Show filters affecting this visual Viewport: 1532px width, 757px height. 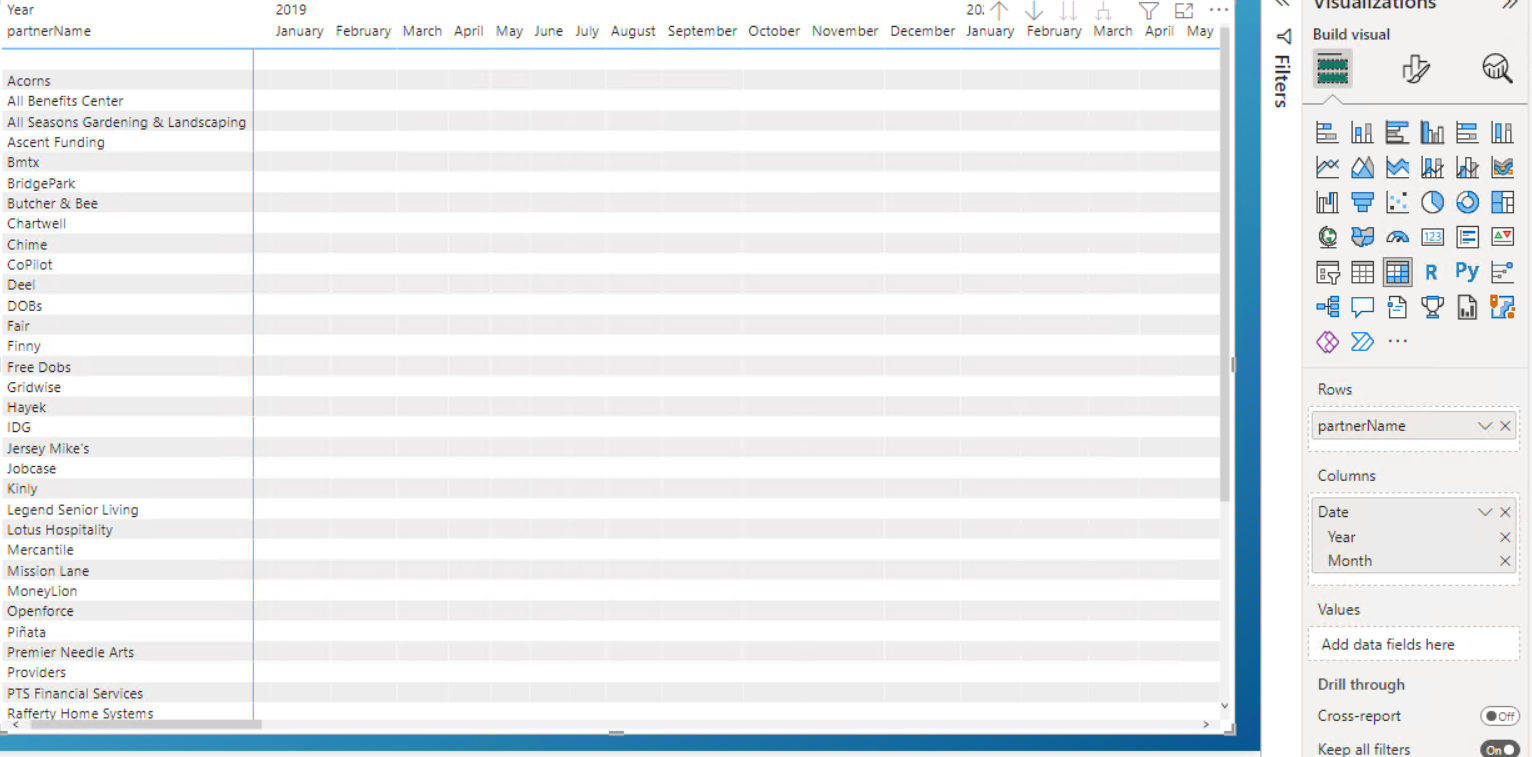(x=1149, y=11)
